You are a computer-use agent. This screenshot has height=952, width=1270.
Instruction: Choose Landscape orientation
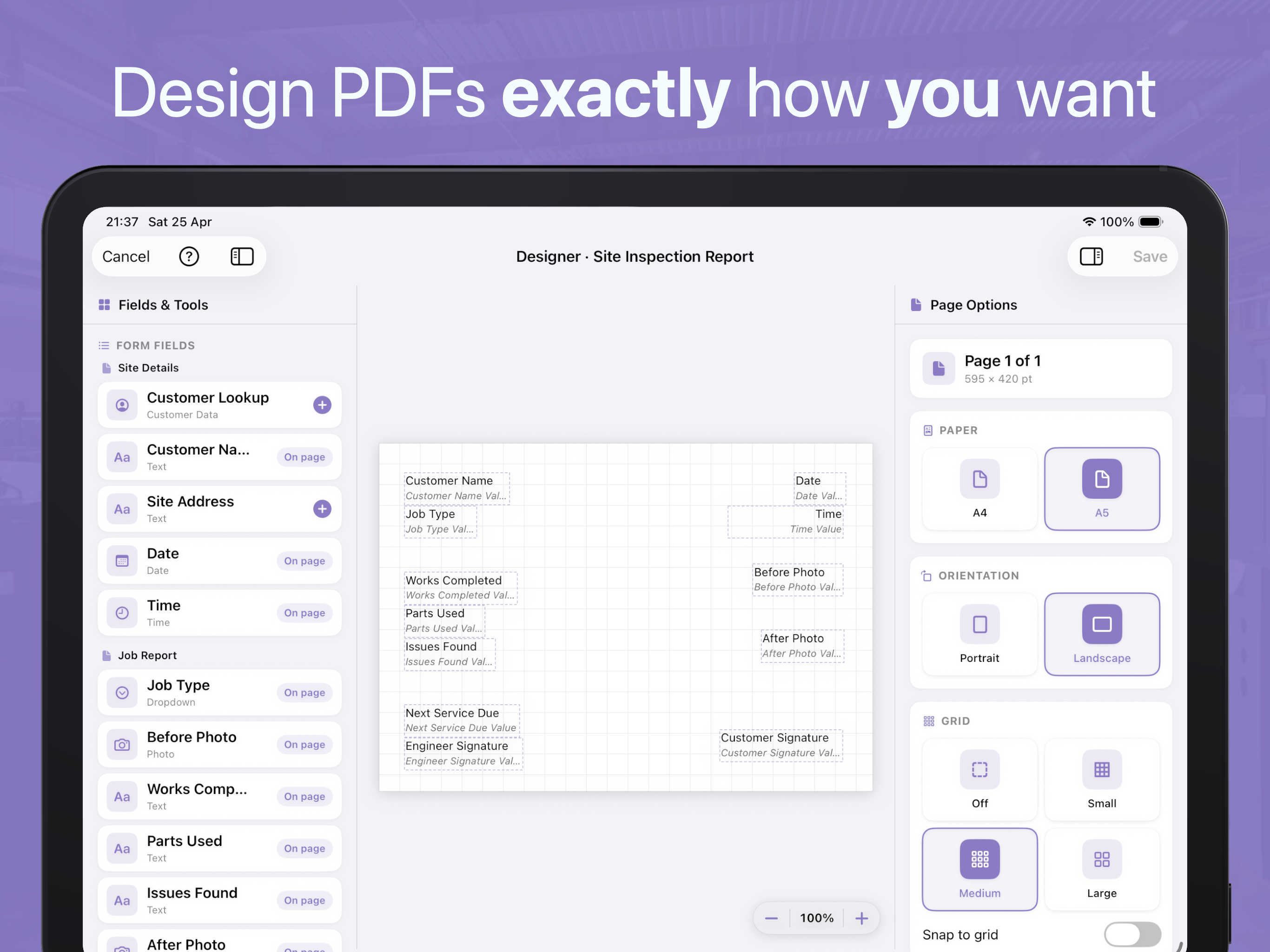(1102, 634)
